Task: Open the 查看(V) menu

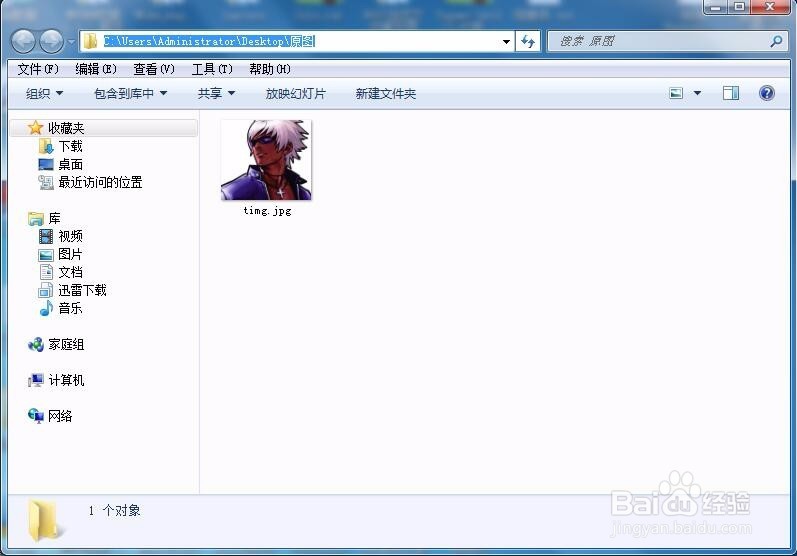Action: point(154,69)
